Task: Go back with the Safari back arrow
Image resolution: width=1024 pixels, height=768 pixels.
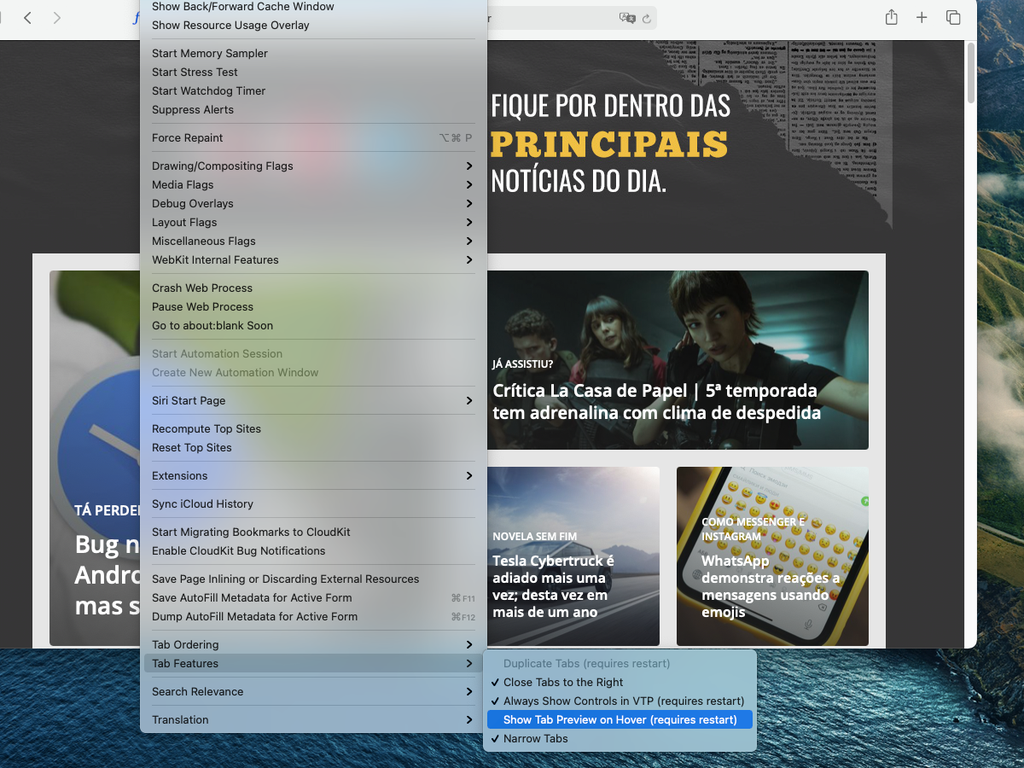Action: (27, 18)
